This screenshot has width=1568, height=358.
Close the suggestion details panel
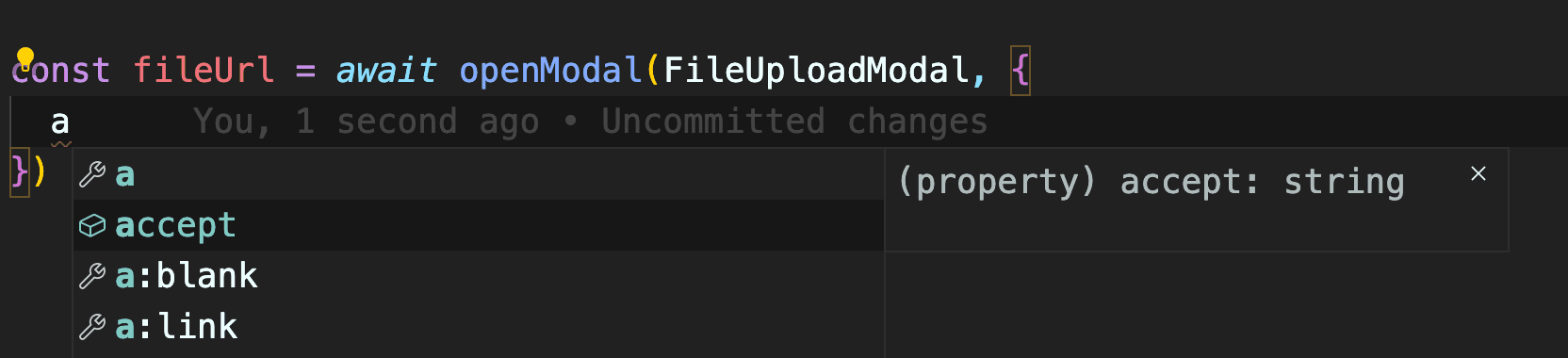(x=1478, y=173)
